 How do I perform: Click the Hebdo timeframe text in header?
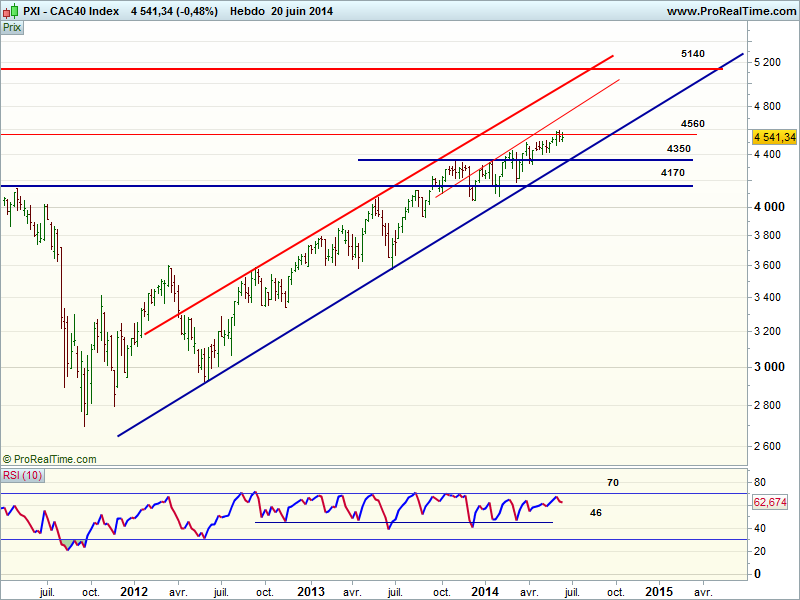pyautogui.click(x=247, y=11)
